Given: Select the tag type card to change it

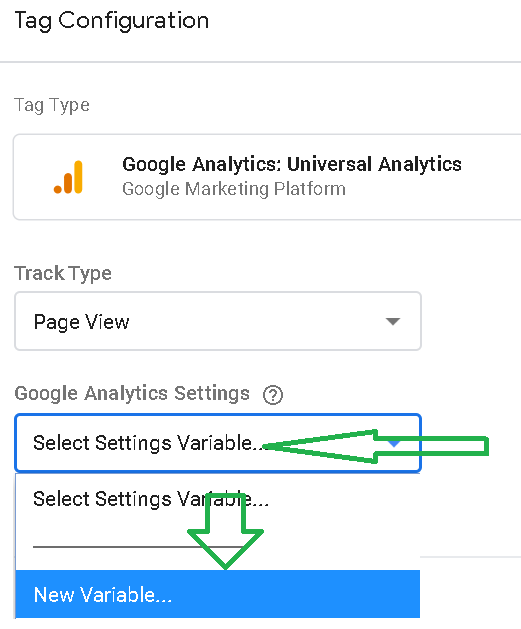Looking at the screenshot, I should click(x=267, y=177).
